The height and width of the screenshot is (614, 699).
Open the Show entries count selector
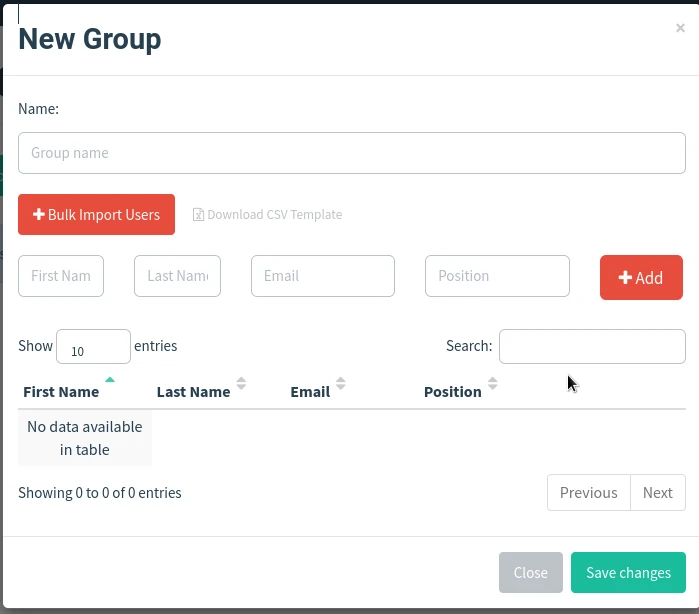pos(93,347)
